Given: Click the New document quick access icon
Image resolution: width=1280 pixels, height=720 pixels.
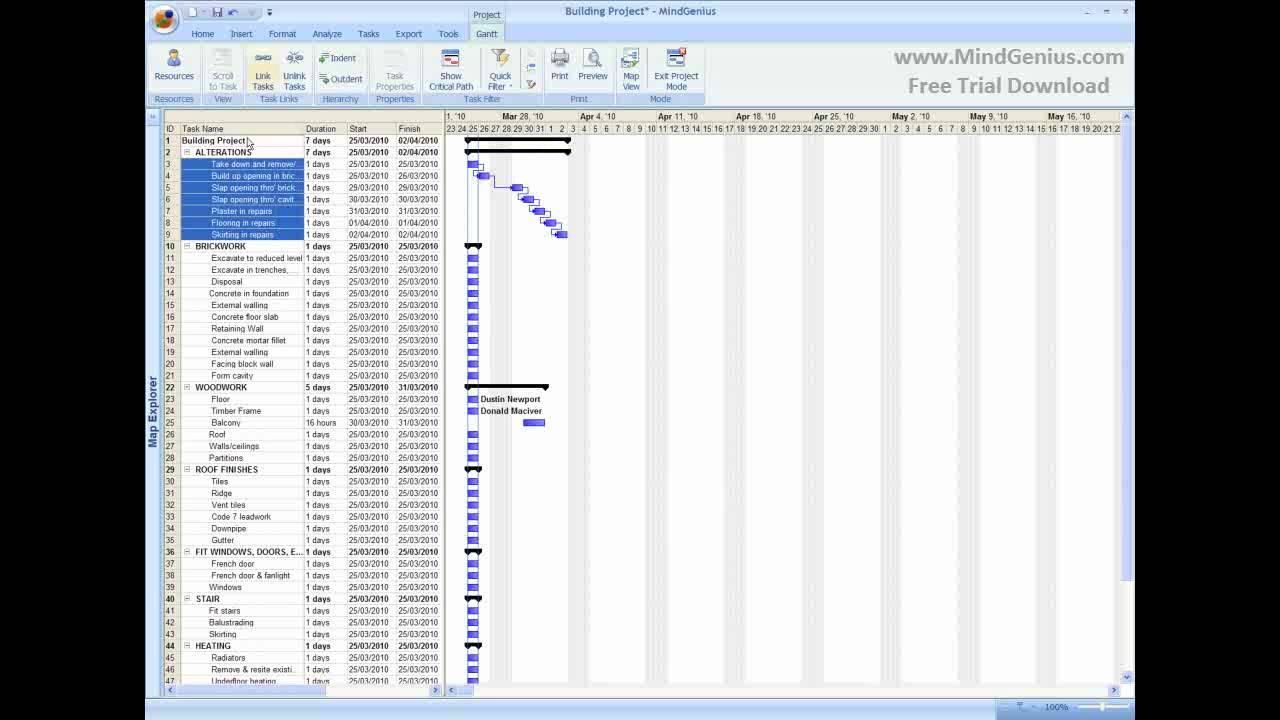Looking at the screenshot, I should tap(193, 12).
